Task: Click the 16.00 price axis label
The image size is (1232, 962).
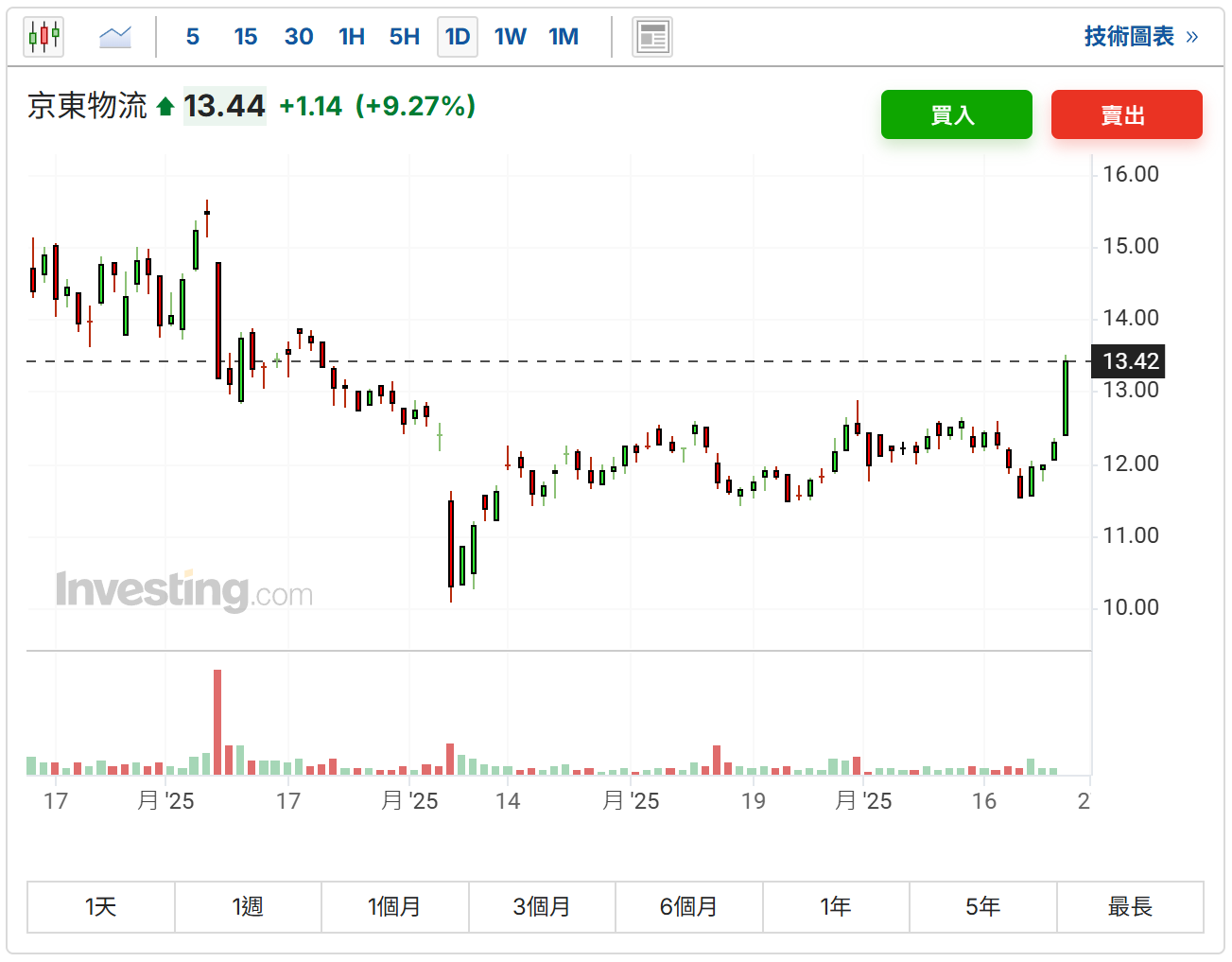Action: coord(1131,174)
